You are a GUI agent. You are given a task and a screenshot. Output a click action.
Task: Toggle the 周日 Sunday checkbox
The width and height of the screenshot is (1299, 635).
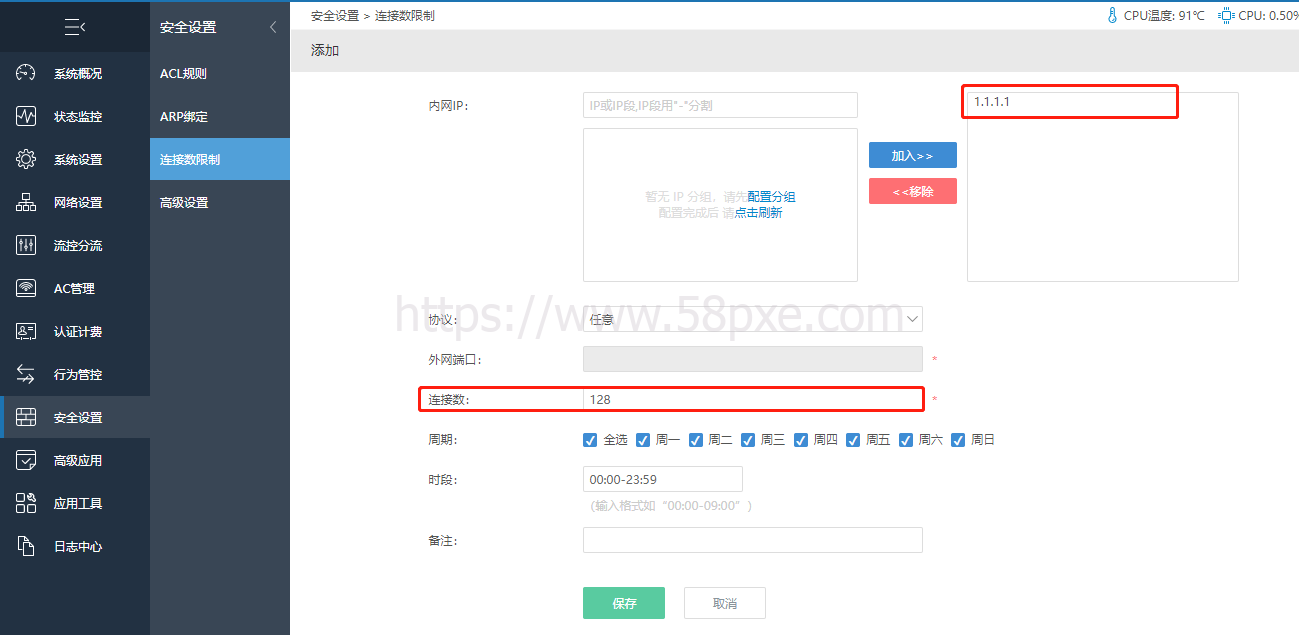coord(958,440)
